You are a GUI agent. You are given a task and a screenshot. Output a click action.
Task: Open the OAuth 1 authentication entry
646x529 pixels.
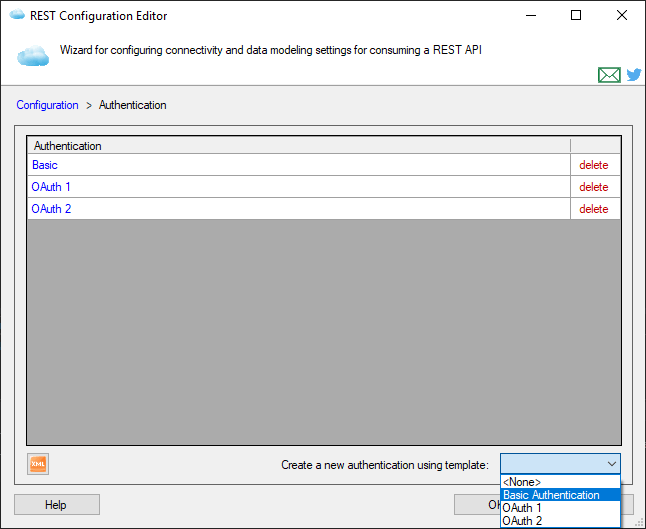point(51,187)
